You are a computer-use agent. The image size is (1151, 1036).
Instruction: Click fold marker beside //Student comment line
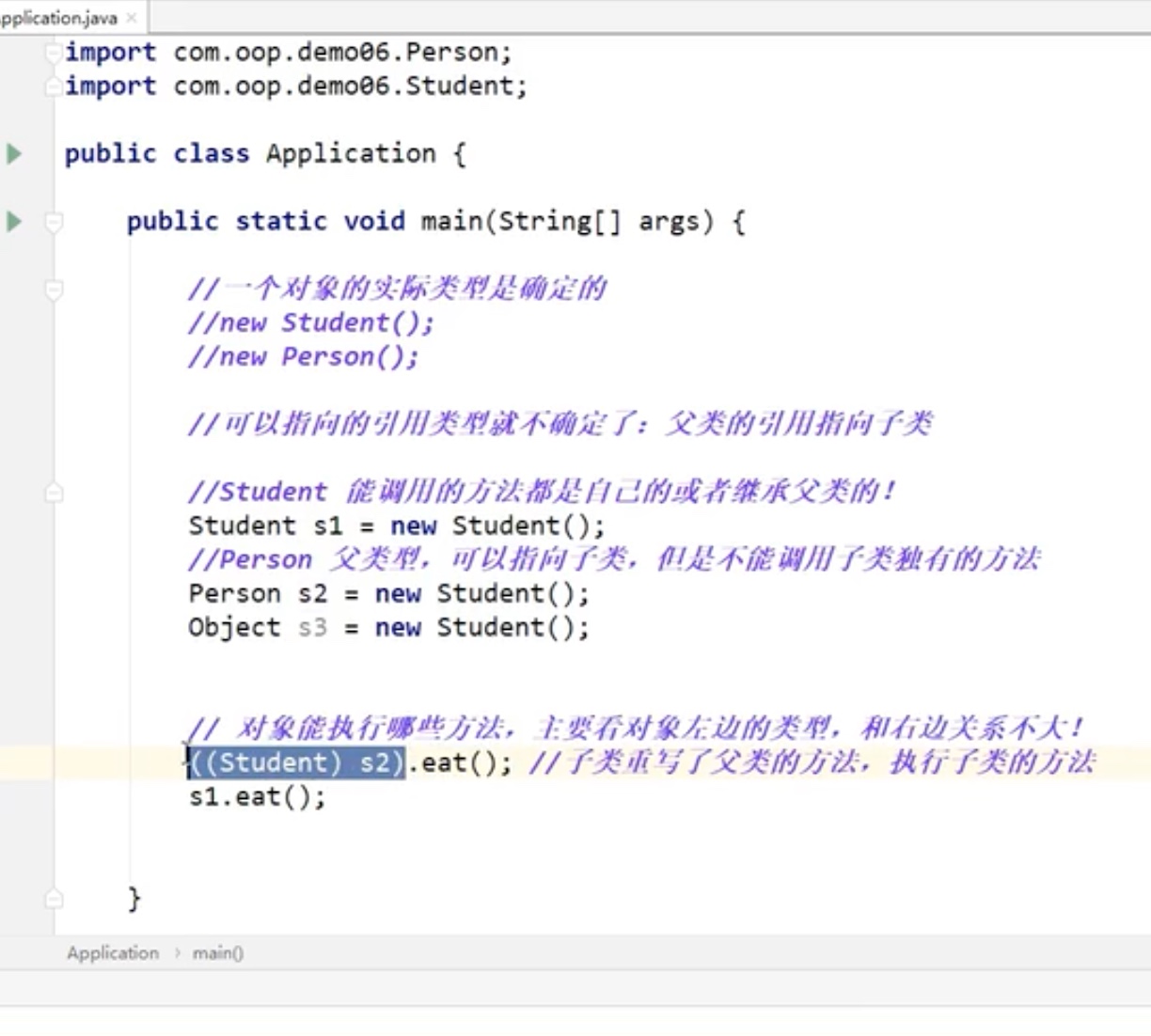point(55,492)
